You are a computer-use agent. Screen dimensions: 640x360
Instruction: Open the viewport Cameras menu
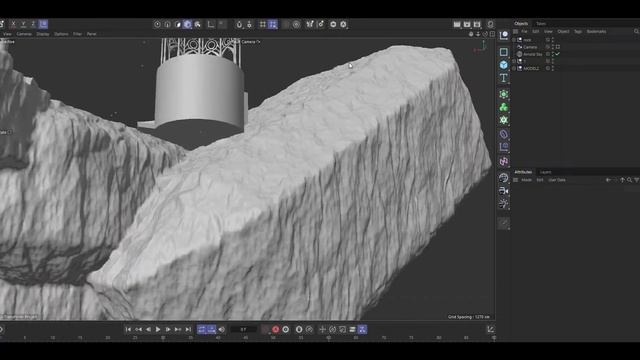click(24, 34)
